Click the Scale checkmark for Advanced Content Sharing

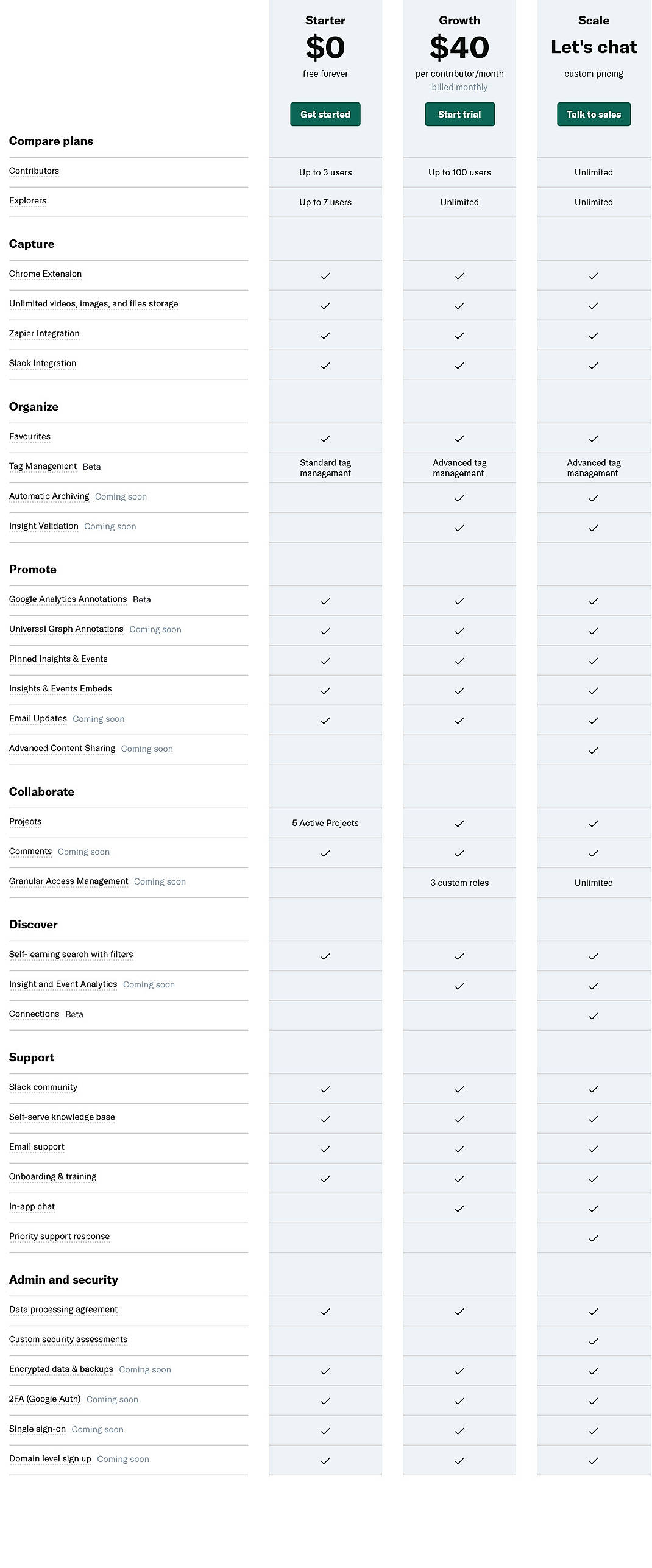pyautogui.click(x=593, y=750)
